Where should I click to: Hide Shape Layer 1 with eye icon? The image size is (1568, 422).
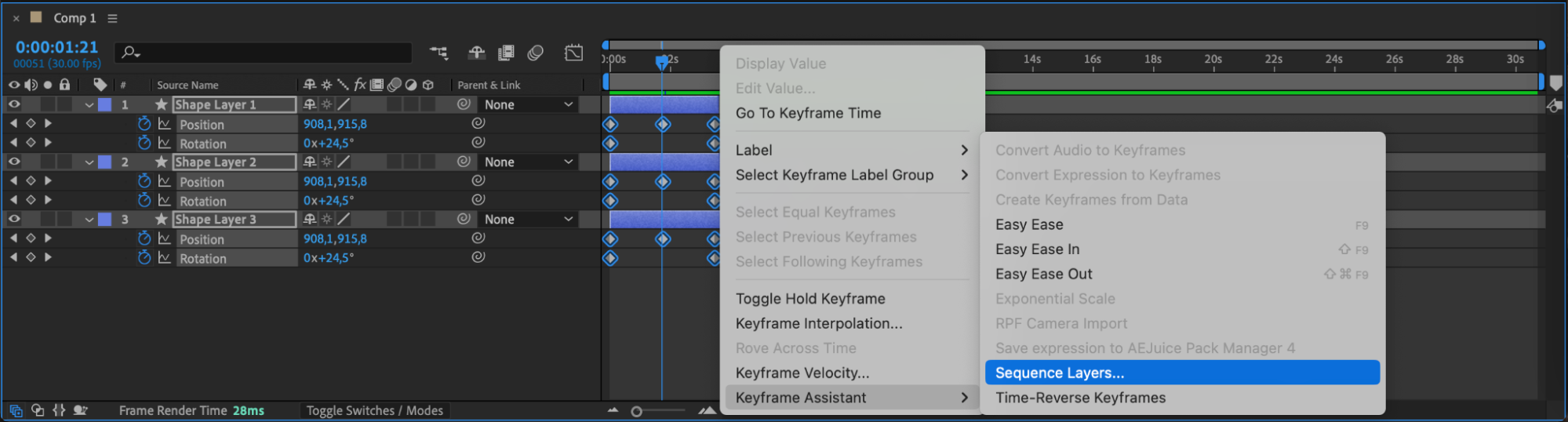14,104
